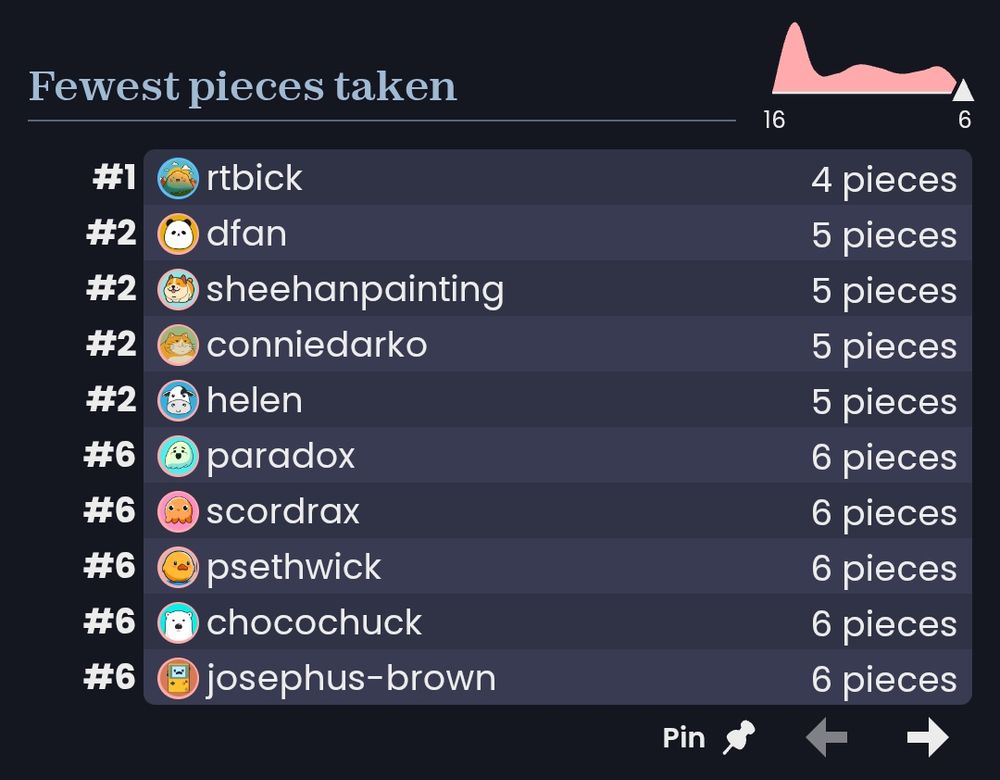Click helen's cow avatar icon
1000x780 pixels.
178,400
